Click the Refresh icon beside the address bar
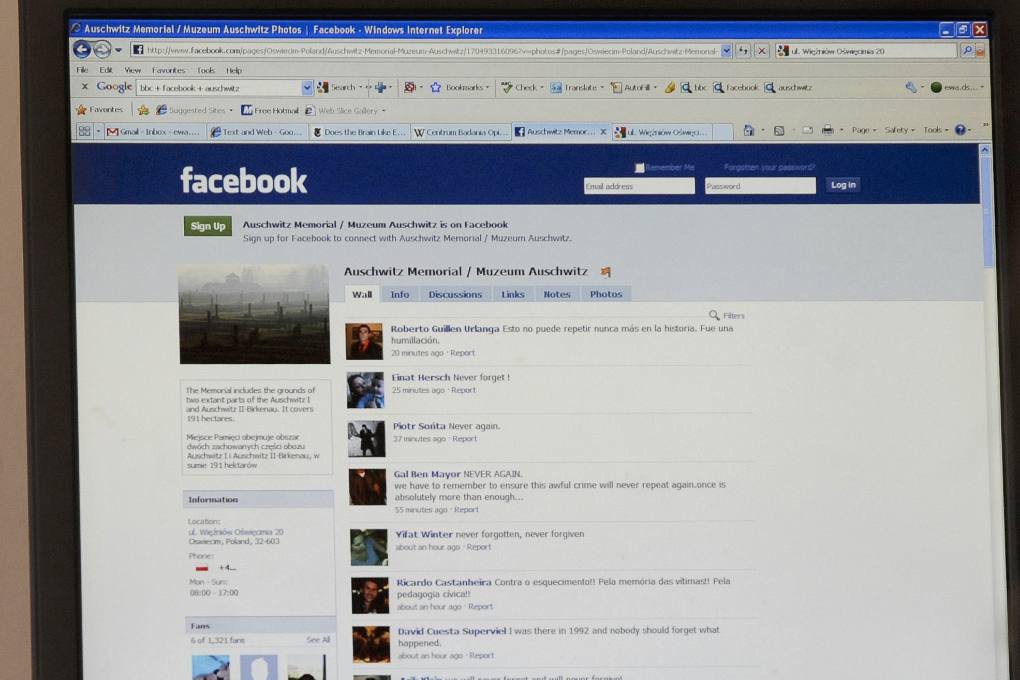The height and width of the screenshot is (680, 1020). (x=743, y=51)
